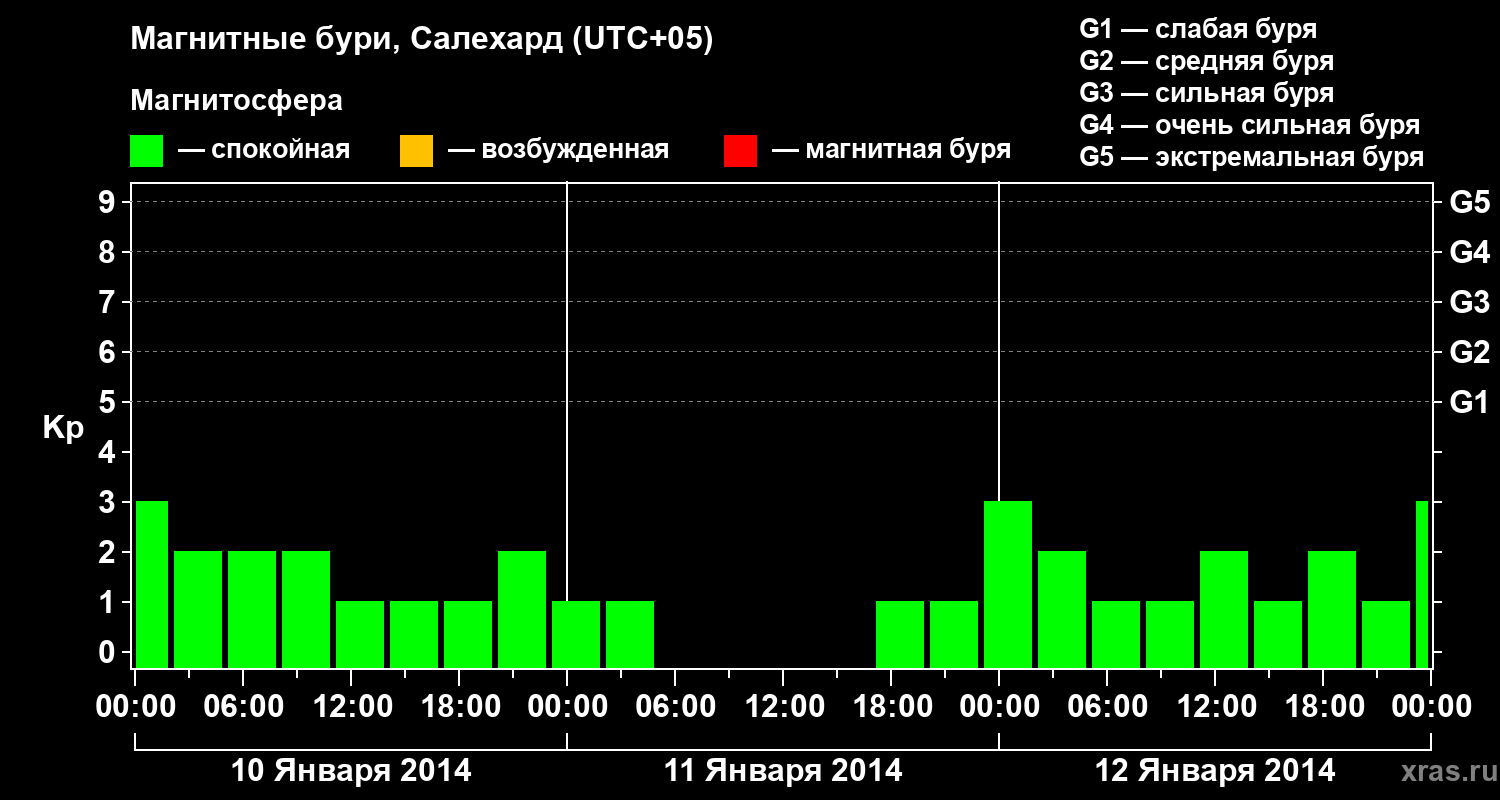1500x800 pixels.
Task: Click the '7' value on Kp axis
Action: (x=109, y=302)
